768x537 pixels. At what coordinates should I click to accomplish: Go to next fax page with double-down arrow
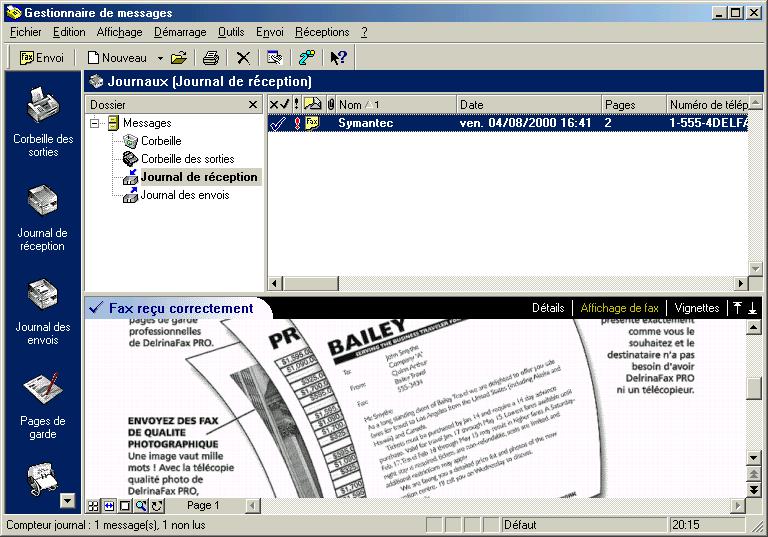pos(753,489)
